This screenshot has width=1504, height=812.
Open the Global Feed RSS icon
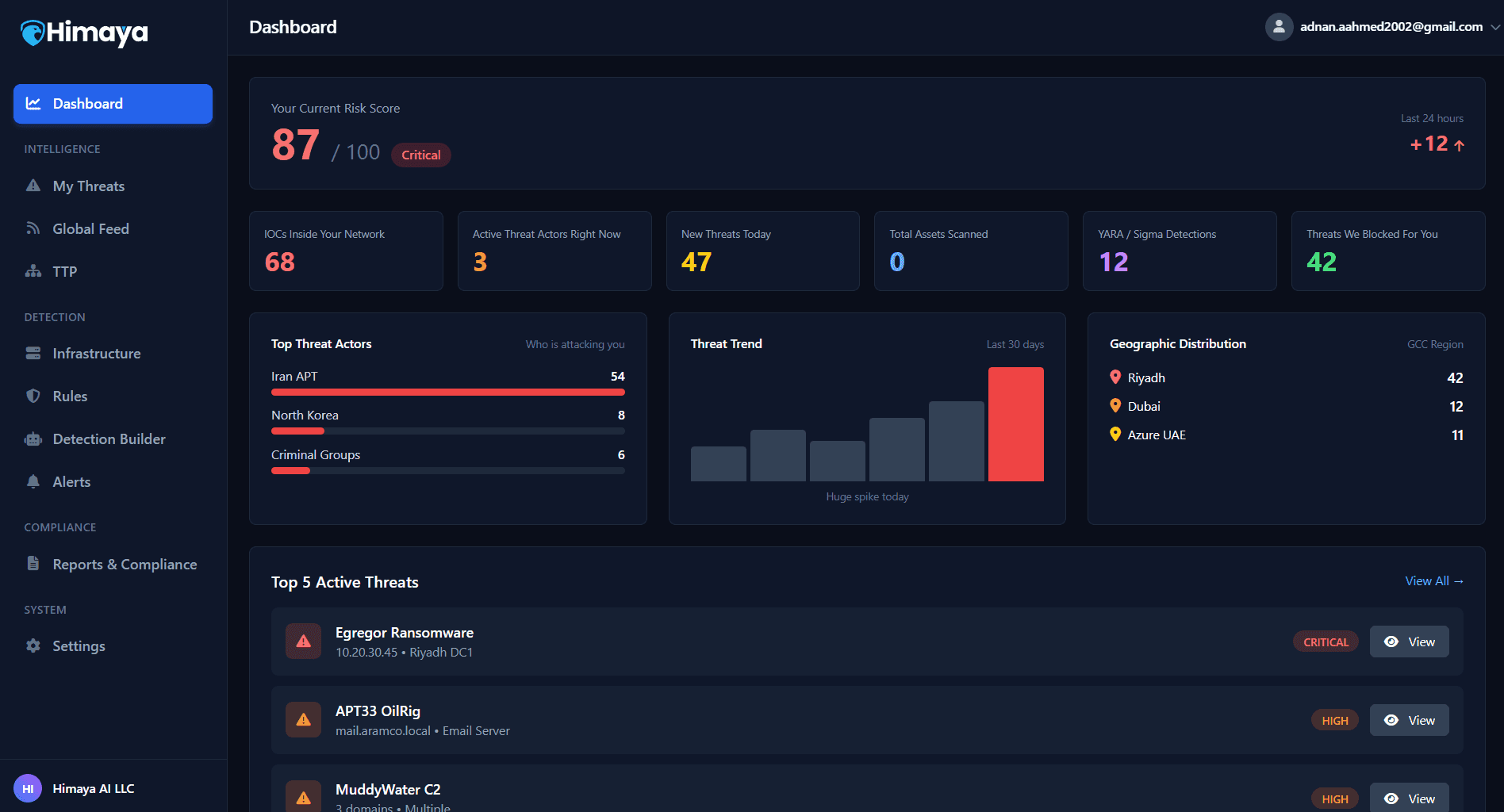(33, 228)
